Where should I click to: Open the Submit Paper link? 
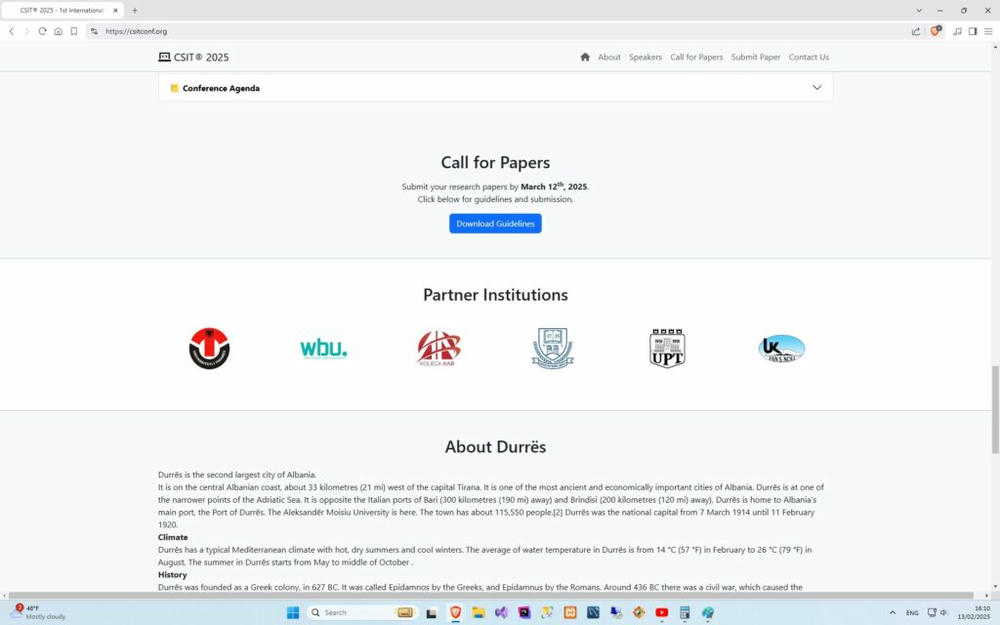[x=755, y=57]
